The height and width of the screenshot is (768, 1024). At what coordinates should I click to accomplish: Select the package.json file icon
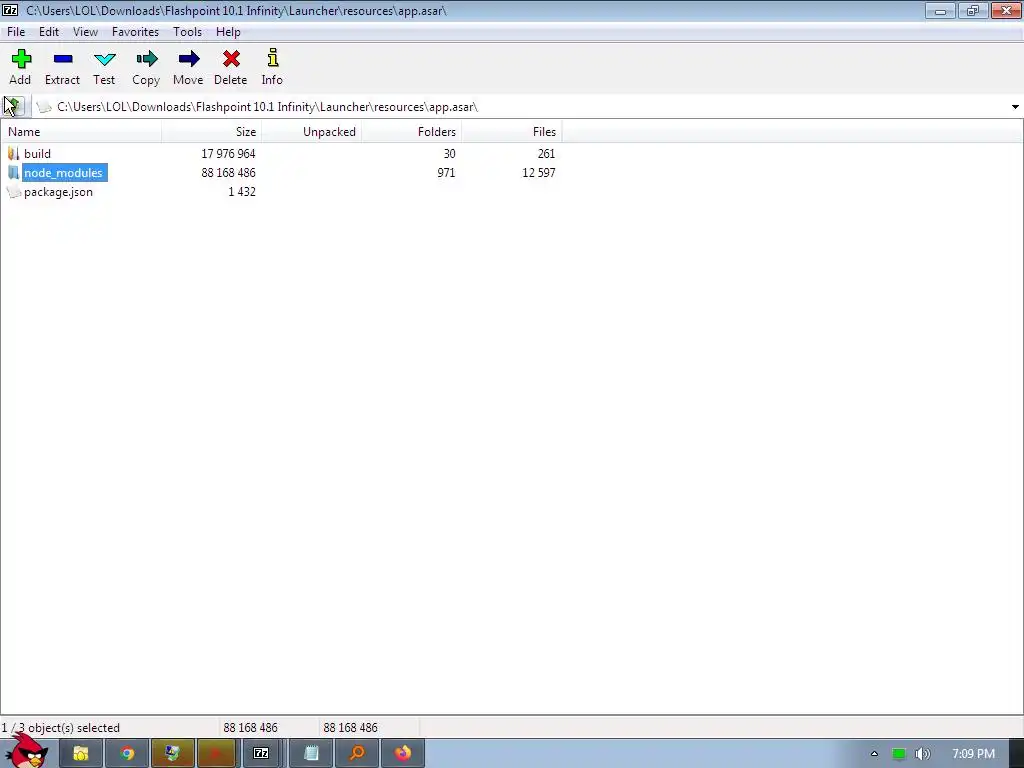pyautogui.click(x=14, y=191)
